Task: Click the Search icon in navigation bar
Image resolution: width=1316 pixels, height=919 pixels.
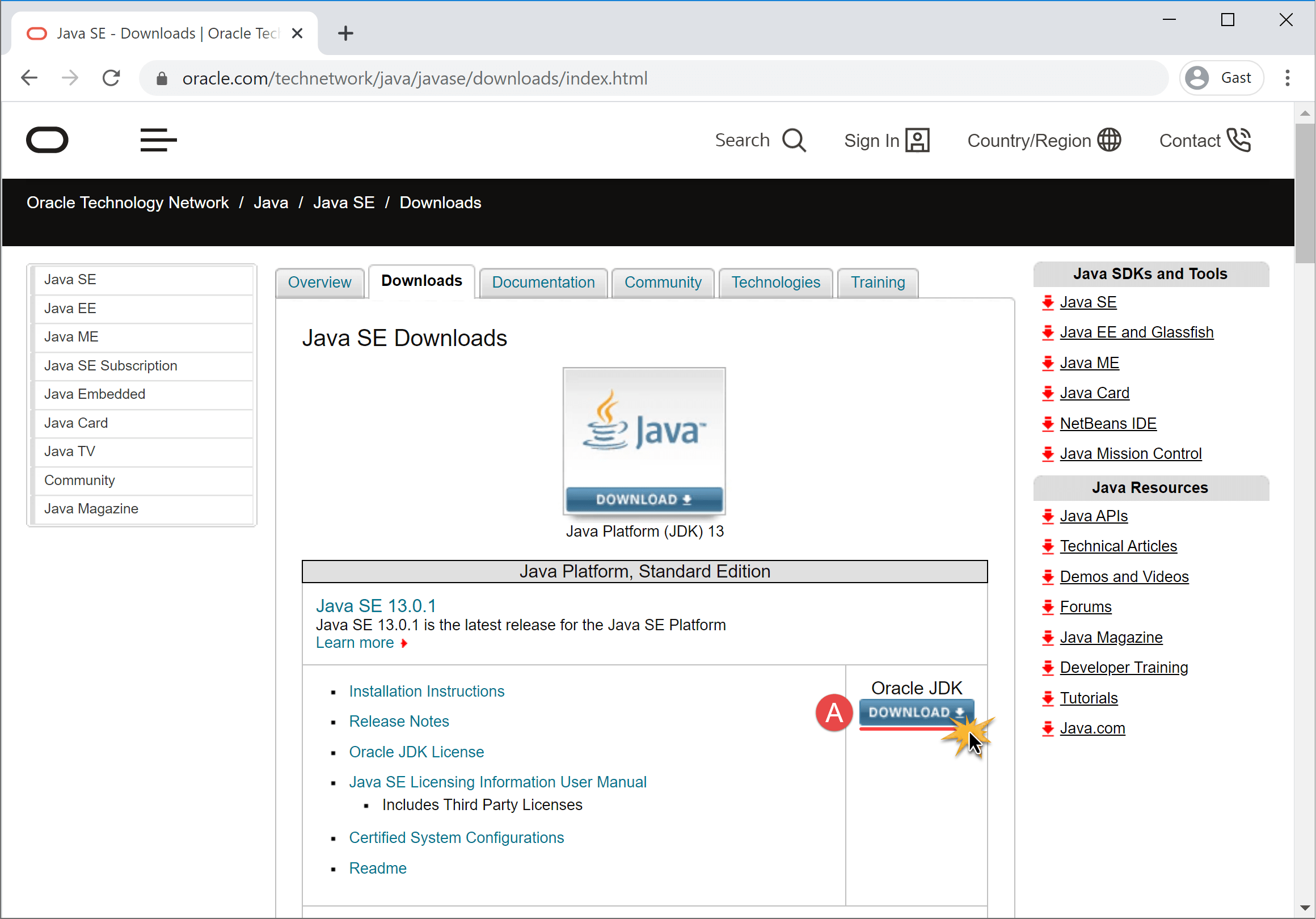Action: coord(794,140)
